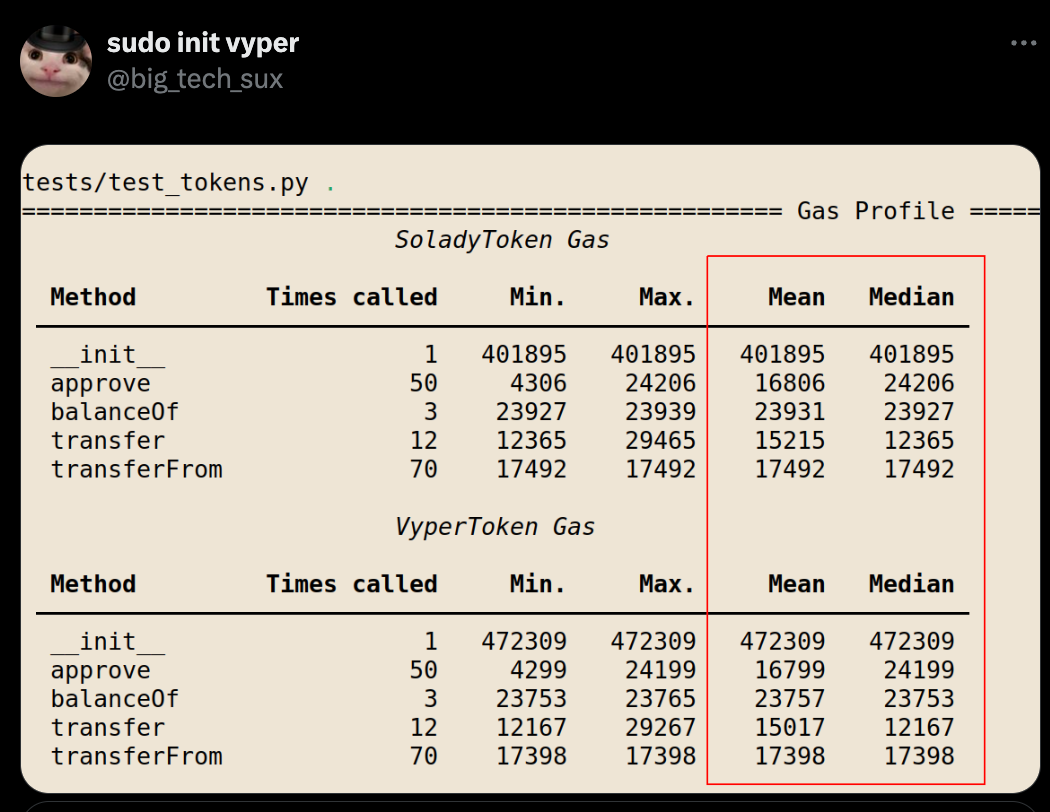Select the SoladyToken balanceOf Mean value 23931
The image size is (1050, 812).
pyautogui.click(x=790, y=412)
